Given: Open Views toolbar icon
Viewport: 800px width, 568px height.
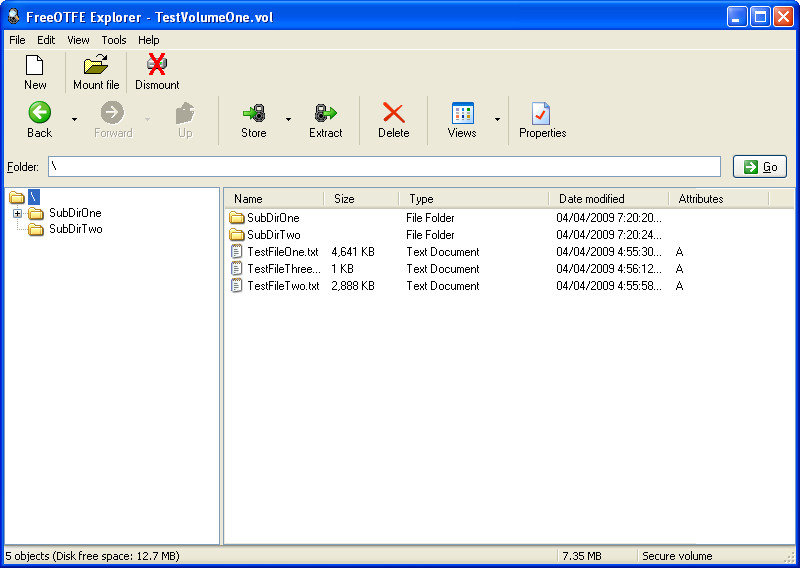Looking at the screenshot, I should click(x=462, y=113).
